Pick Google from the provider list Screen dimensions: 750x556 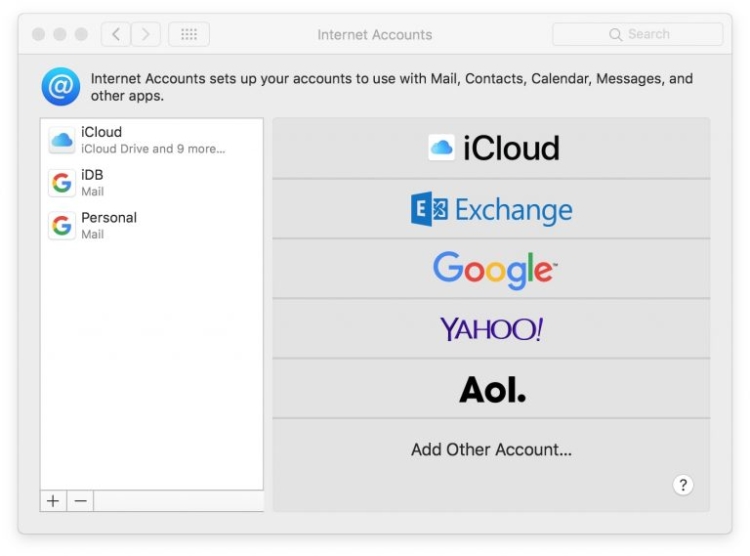coord(491,269)
